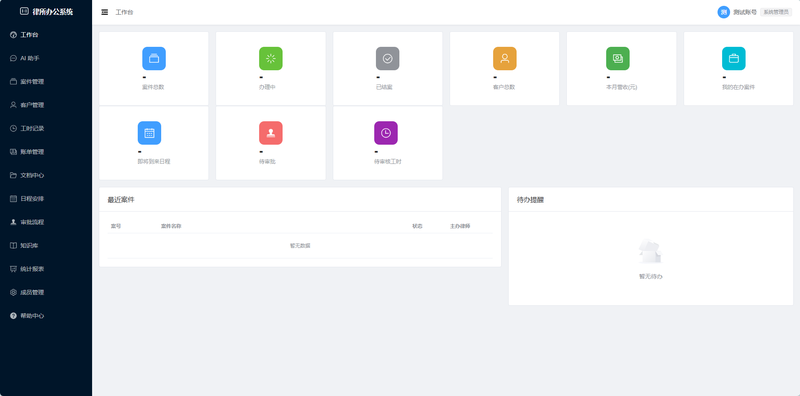Click the green 办理中 in-progress icon

click(270, 59)
